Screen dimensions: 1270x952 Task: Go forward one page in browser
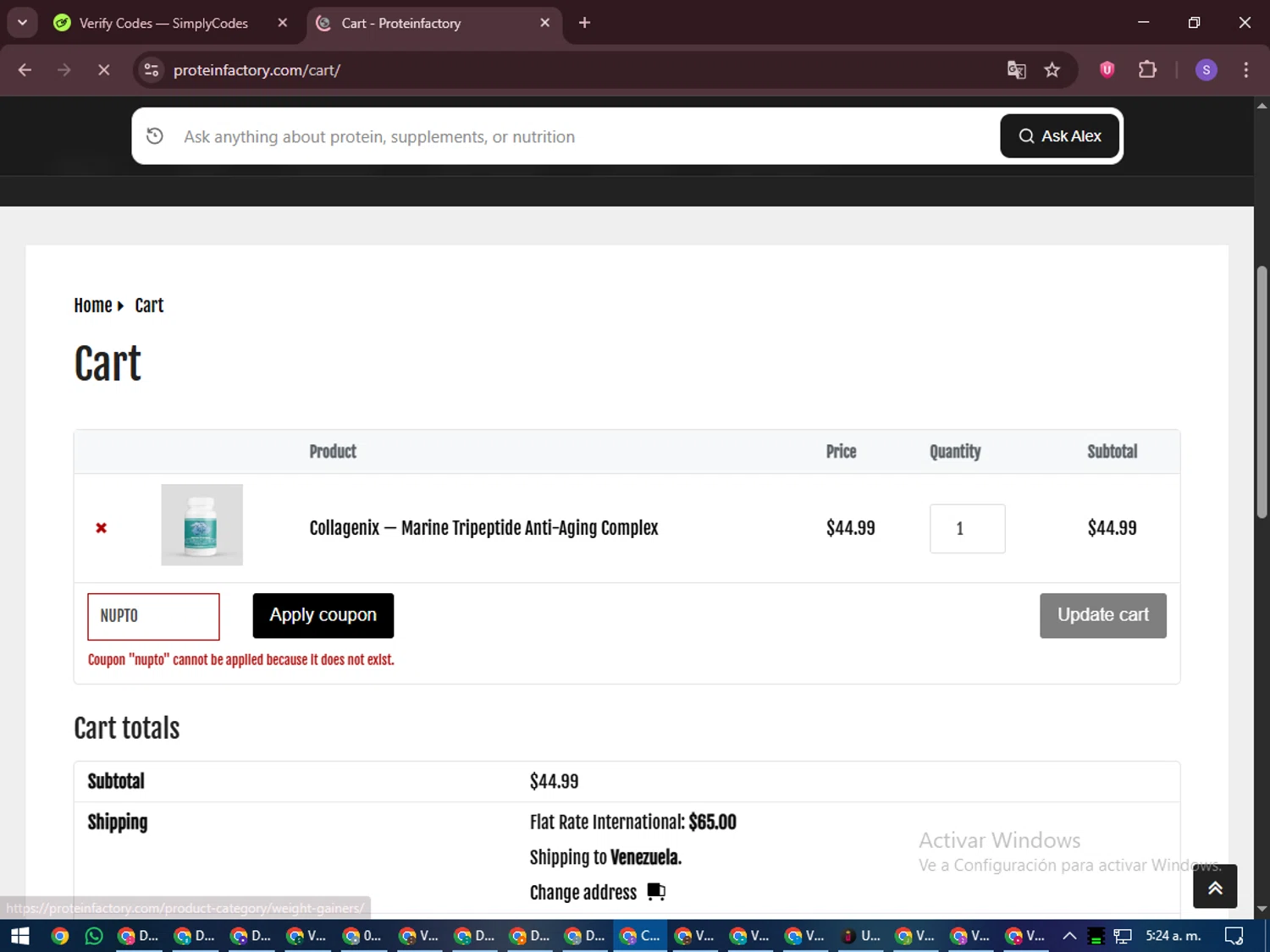(64, 70)
